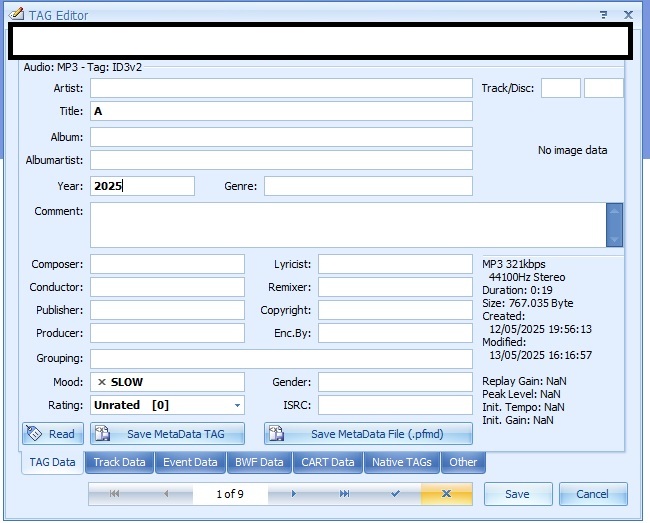This screenshot has width=650, height=523.
Task: Open the CART Data tab
Action: pos(328,462)
